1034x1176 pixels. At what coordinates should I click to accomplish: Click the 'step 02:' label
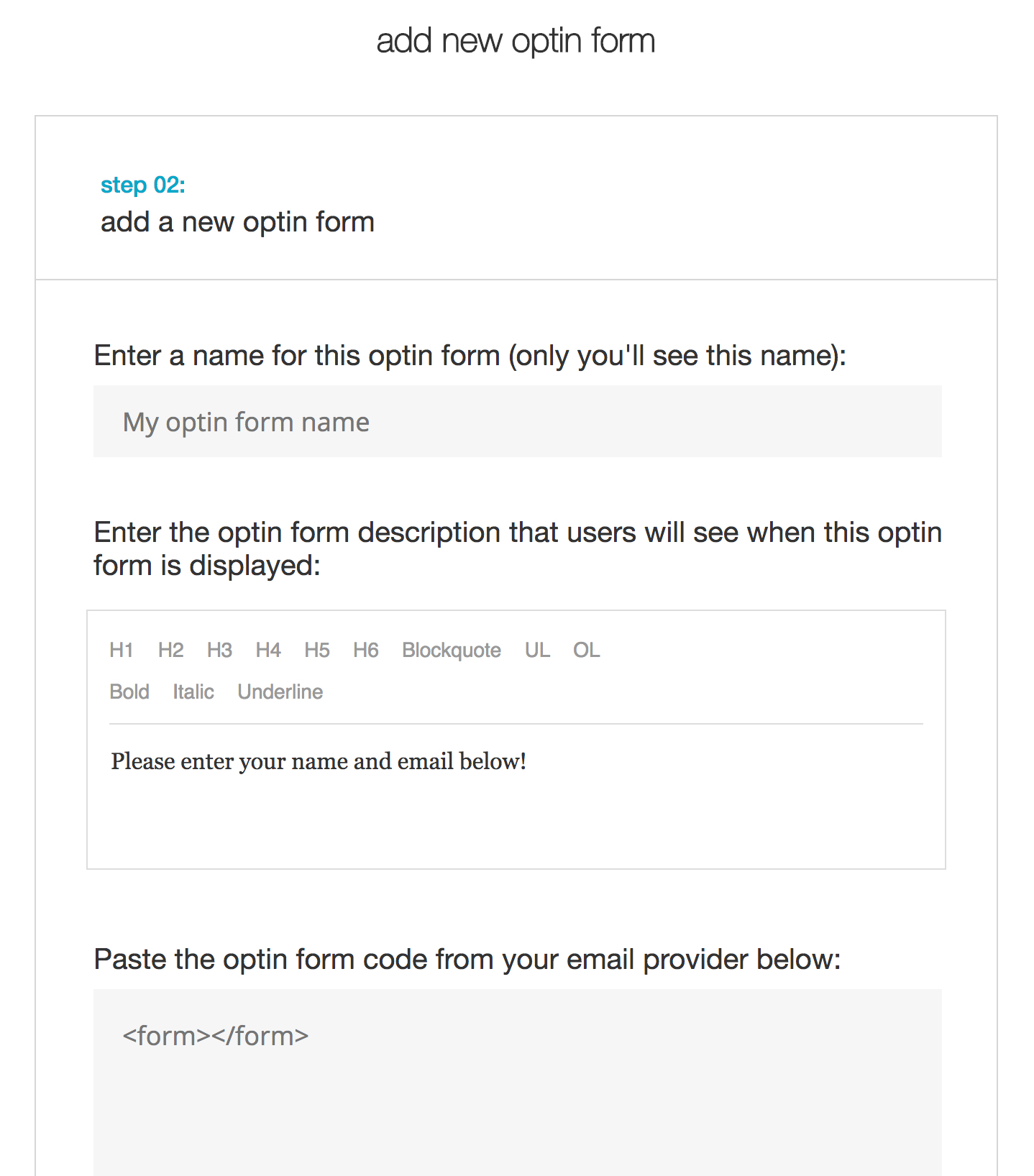[143, 185]
